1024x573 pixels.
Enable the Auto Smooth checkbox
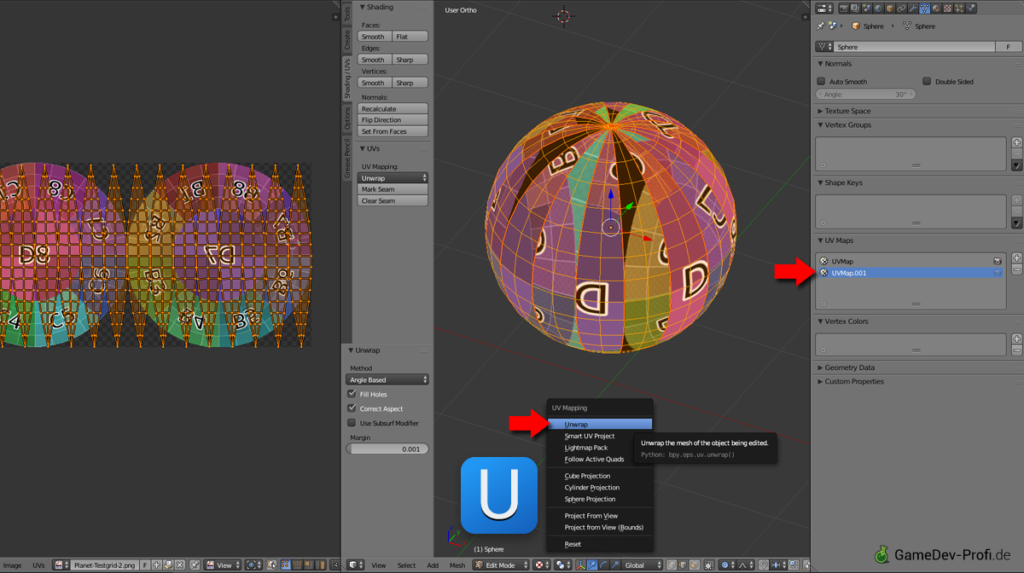822,82
